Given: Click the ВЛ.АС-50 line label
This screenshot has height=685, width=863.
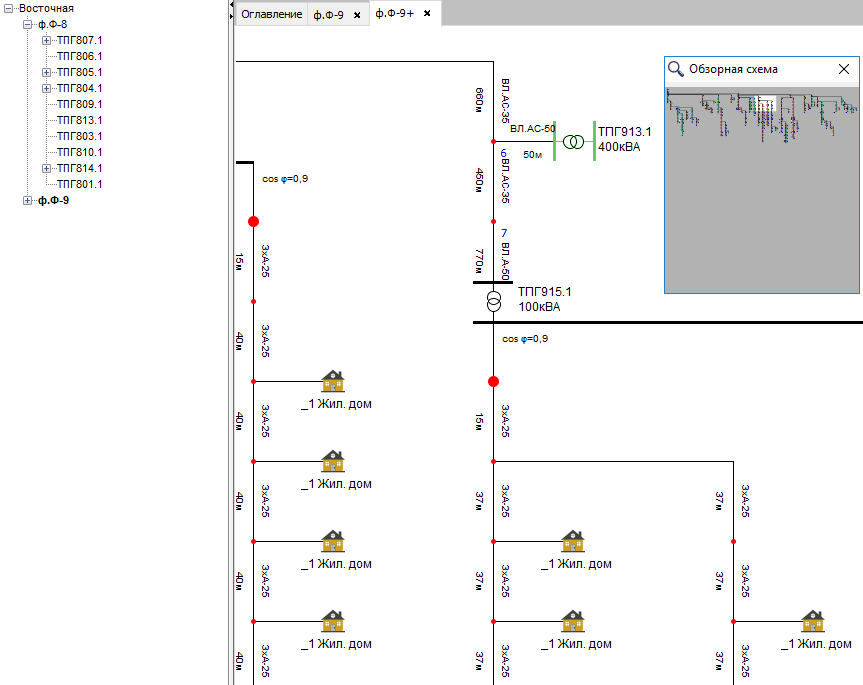Looking at the screenshot, I should 532,129.
